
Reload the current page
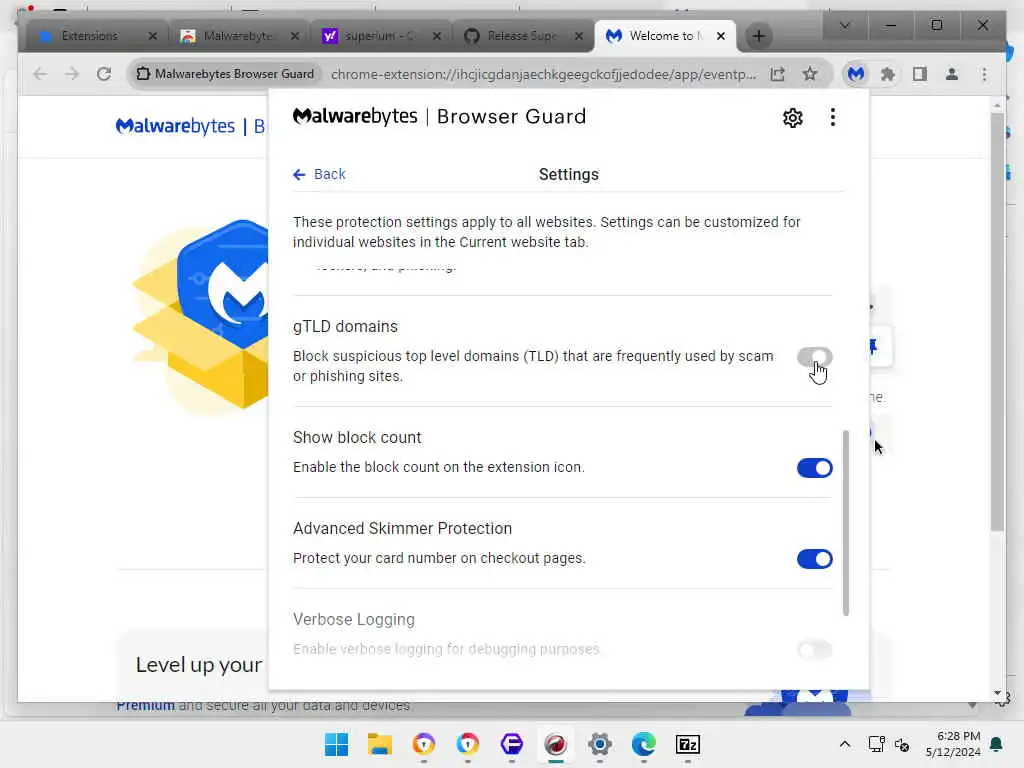(x=104, y=74)
